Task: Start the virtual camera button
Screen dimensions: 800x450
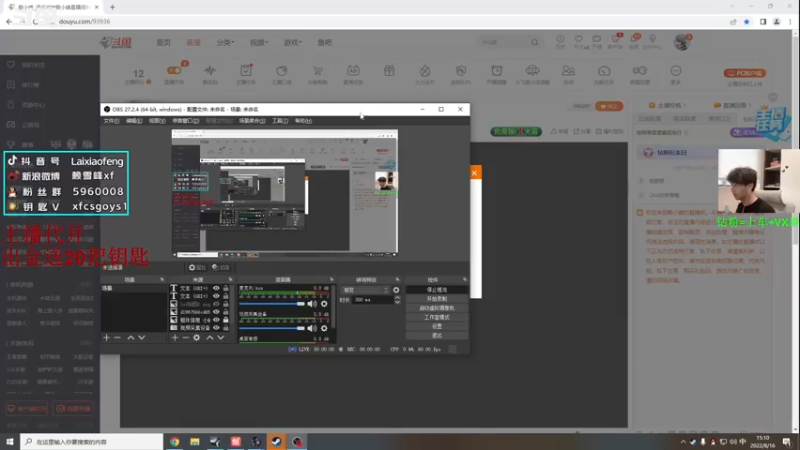Action: coord(437,308)
